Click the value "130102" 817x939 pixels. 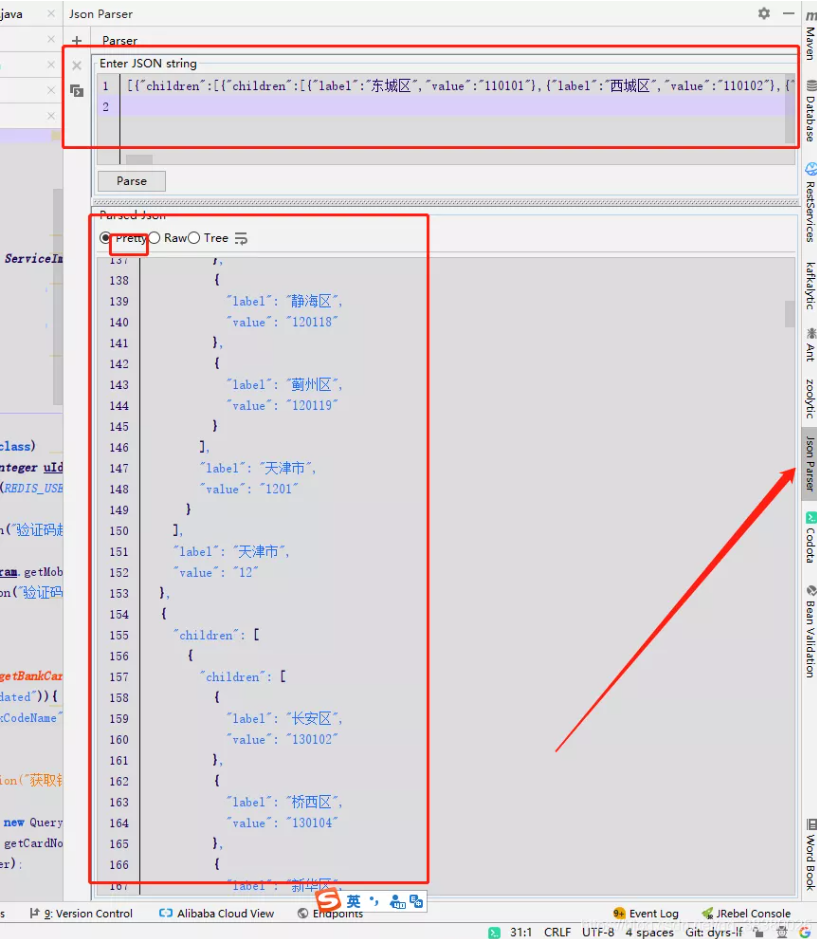click(x=312, y=740)
